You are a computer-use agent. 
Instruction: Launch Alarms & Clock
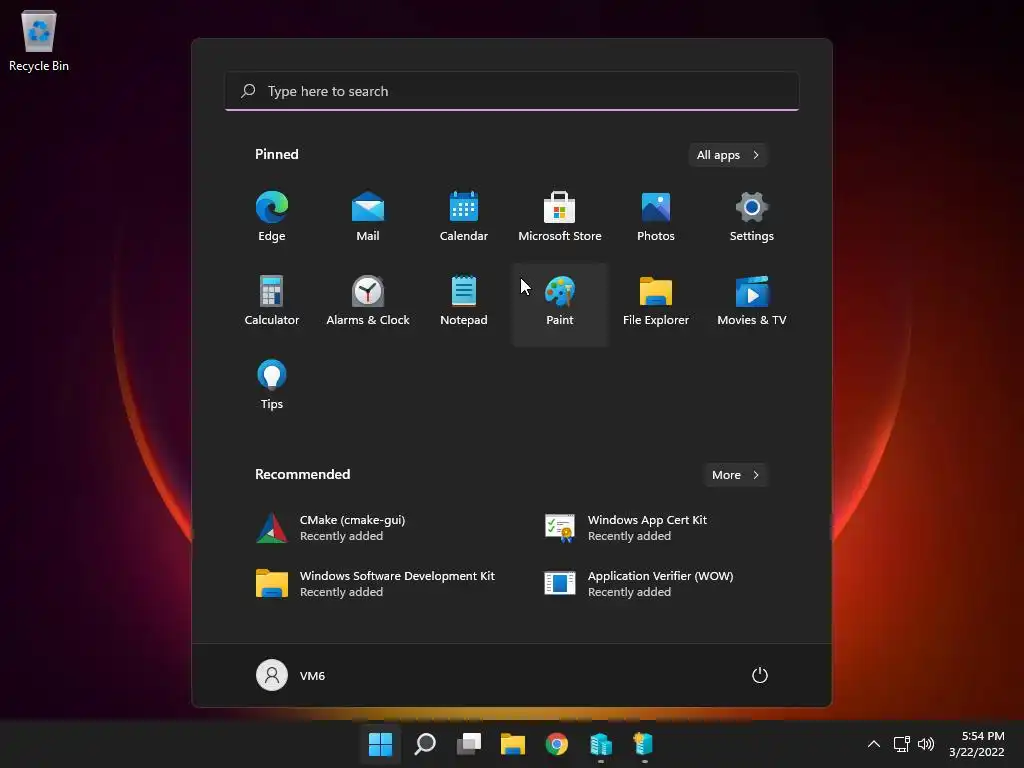(x=368, y=301)
